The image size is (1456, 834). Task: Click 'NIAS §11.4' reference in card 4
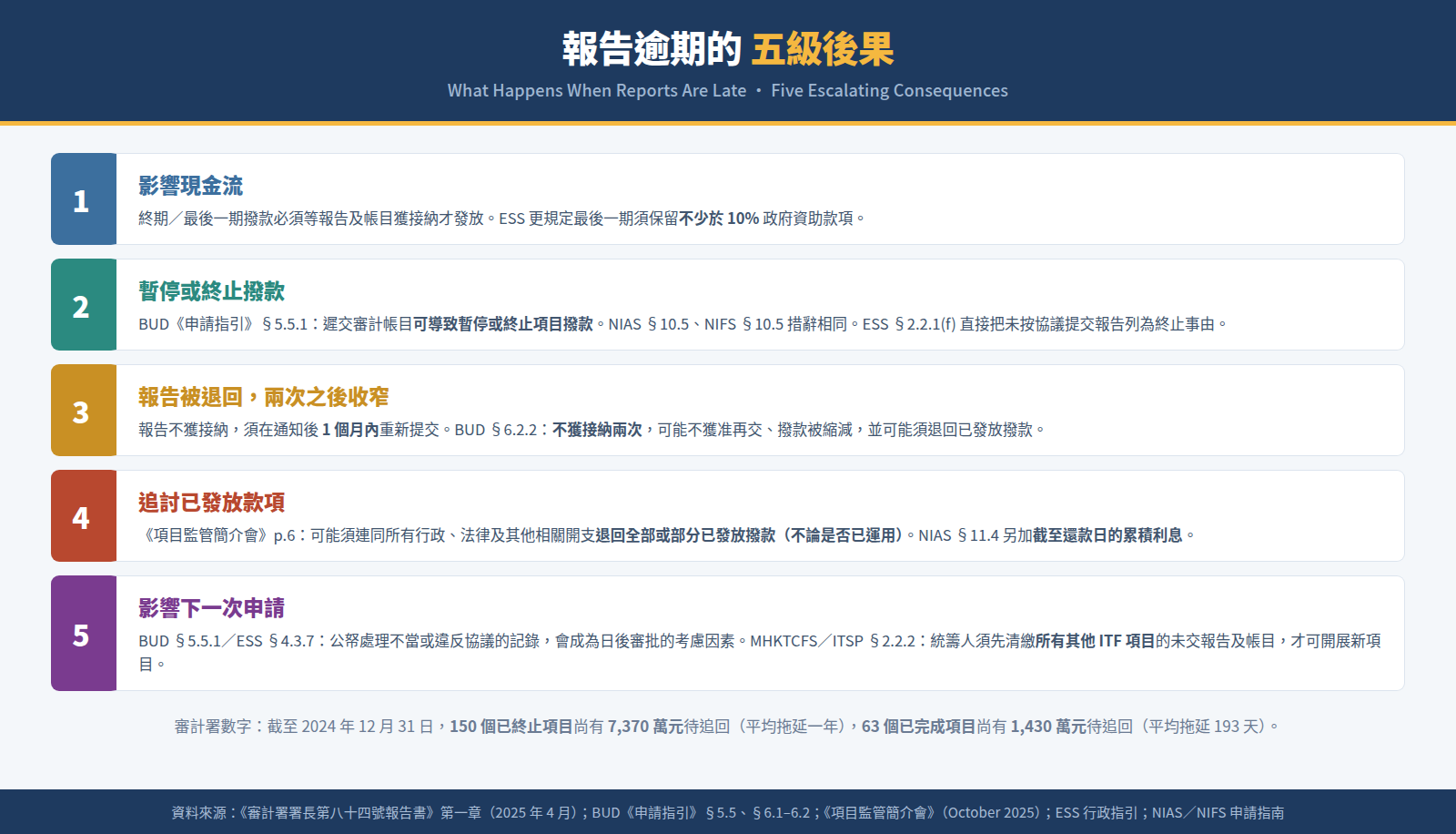click(958, 535)
